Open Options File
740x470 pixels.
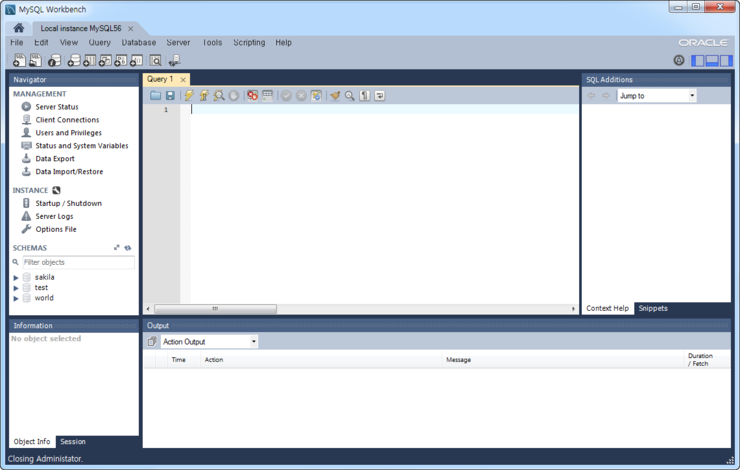(x=56, y=229)
